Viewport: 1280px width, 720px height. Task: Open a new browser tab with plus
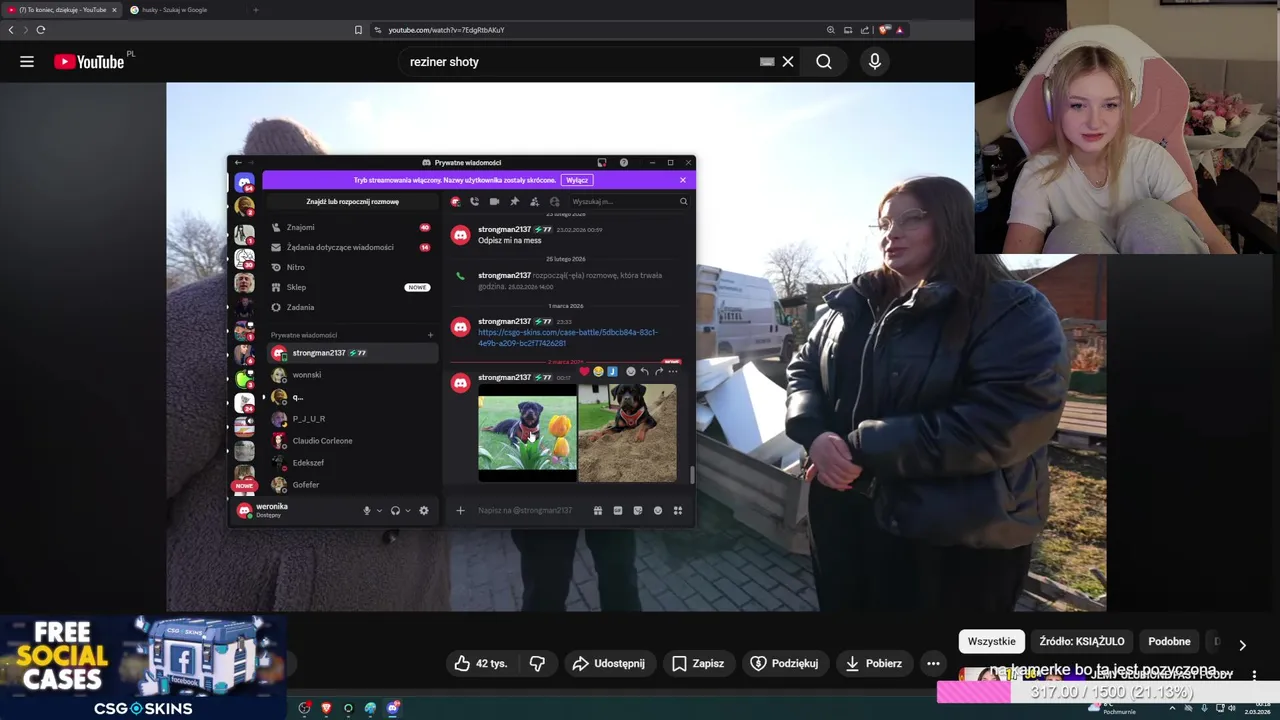[255, 10]
